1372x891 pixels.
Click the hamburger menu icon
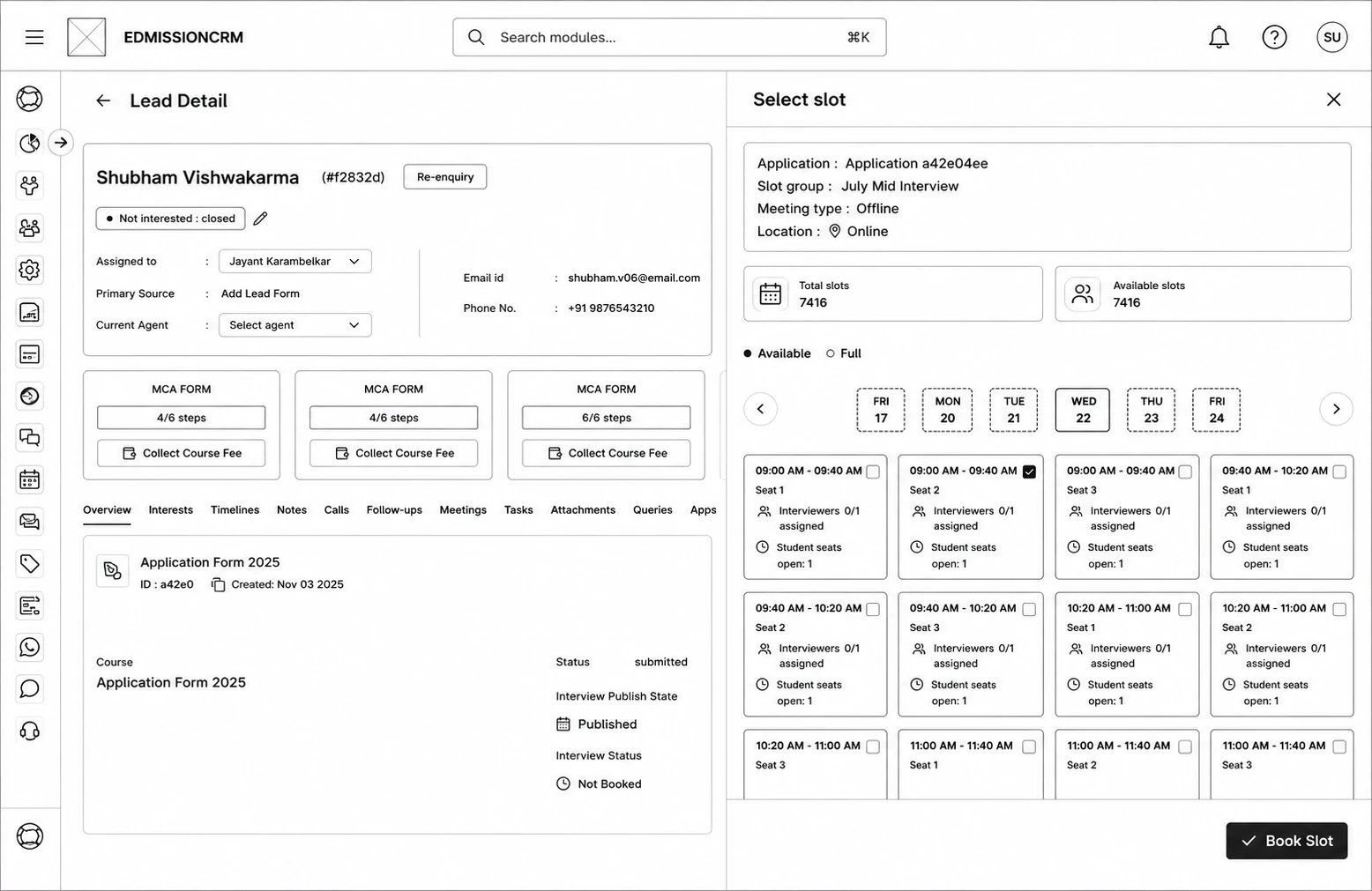(34, 37)
